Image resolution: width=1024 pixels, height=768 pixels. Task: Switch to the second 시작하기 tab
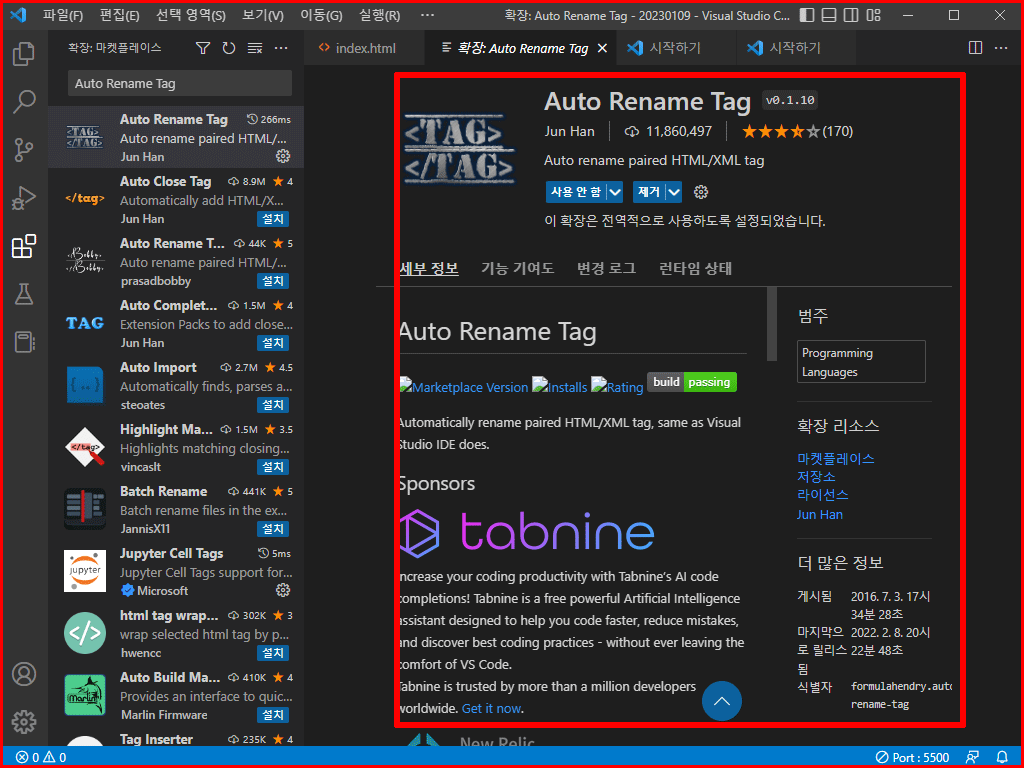coord(796,48)
